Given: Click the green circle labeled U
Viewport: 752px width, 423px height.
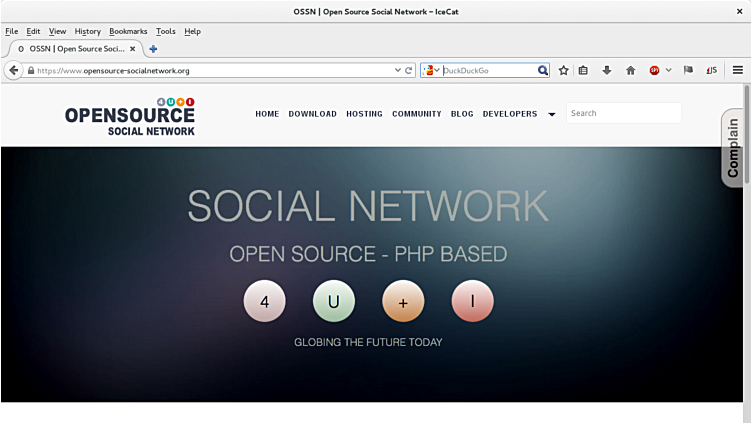Looking at the screenshot, I should click(x=334, y=301).
